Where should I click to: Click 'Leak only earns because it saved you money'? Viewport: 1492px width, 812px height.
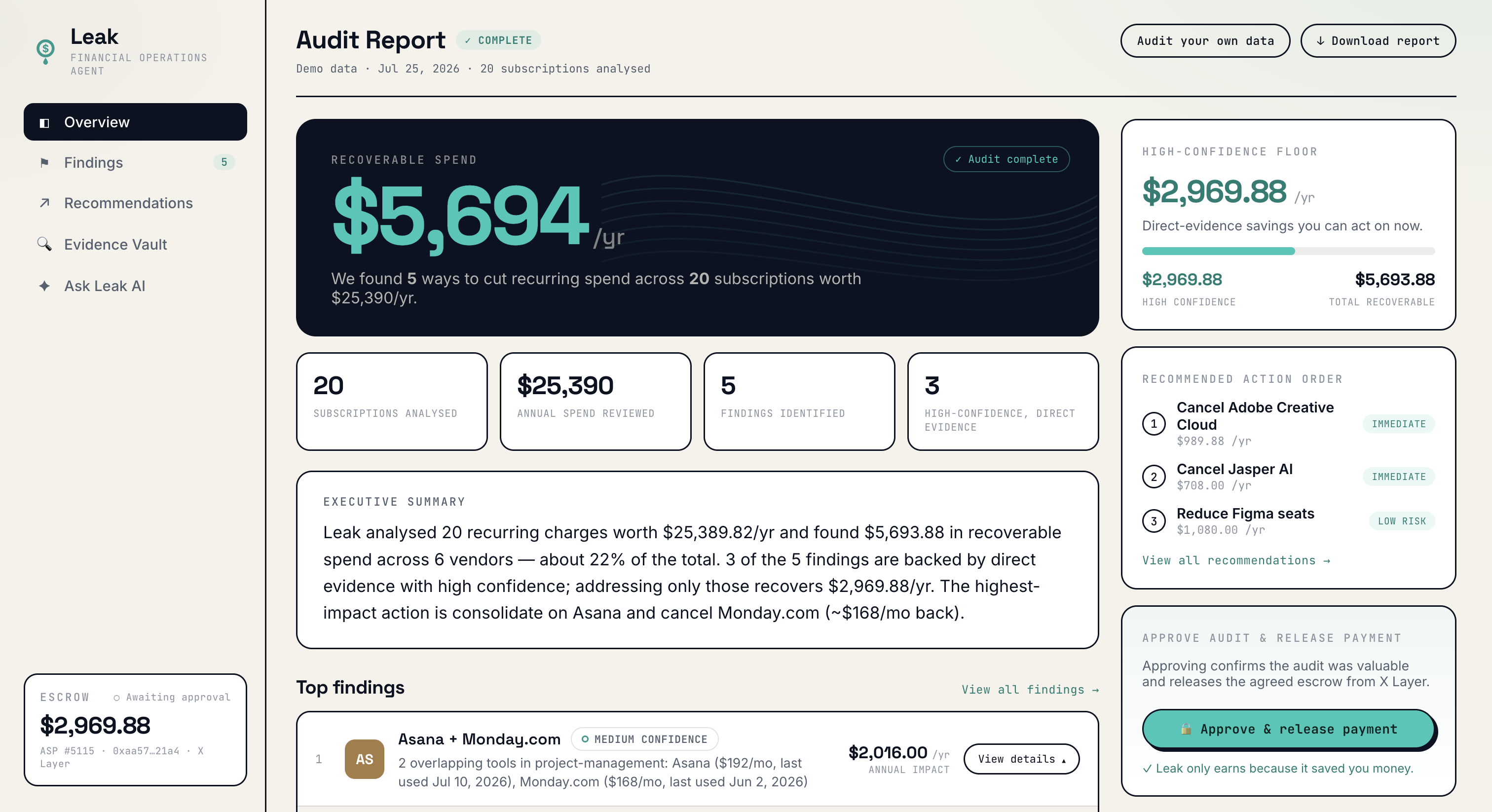point(1278,769)
